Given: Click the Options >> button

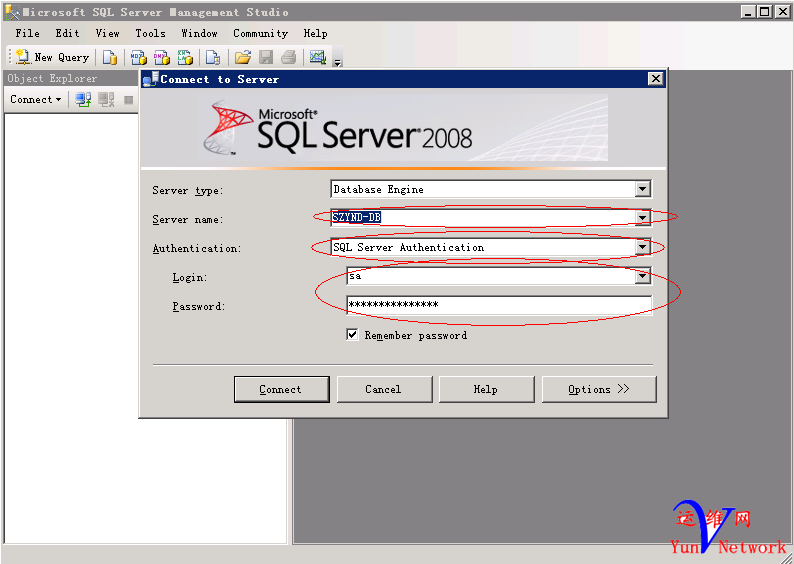Looking at the screenshot, I should (599, 389).
